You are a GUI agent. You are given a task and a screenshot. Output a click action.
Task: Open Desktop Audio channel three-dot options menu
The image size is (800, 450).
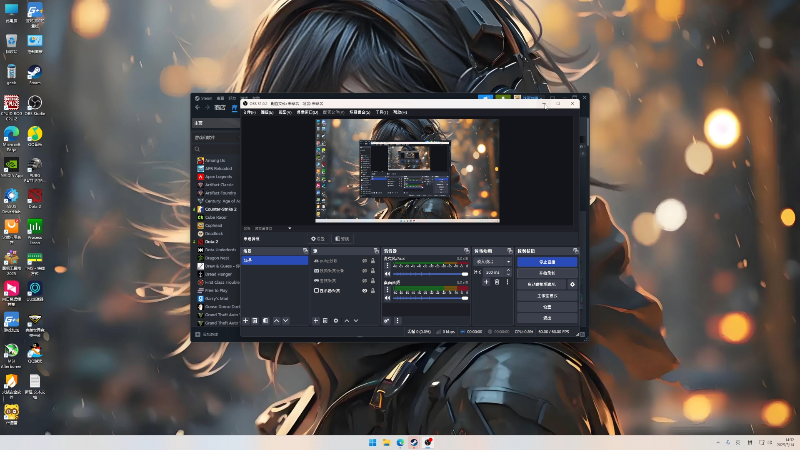pyautogui.click(x=387, y=290)
